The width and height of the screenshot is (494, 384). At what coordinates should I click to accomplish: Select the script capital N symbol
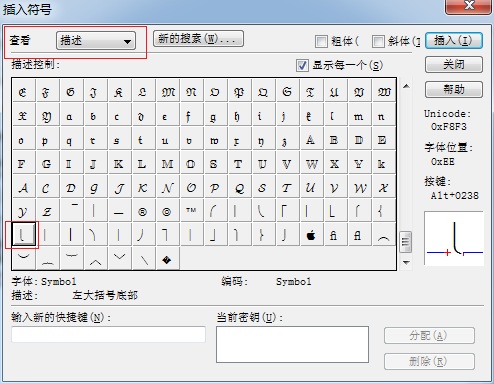click(x=167, y=188)
